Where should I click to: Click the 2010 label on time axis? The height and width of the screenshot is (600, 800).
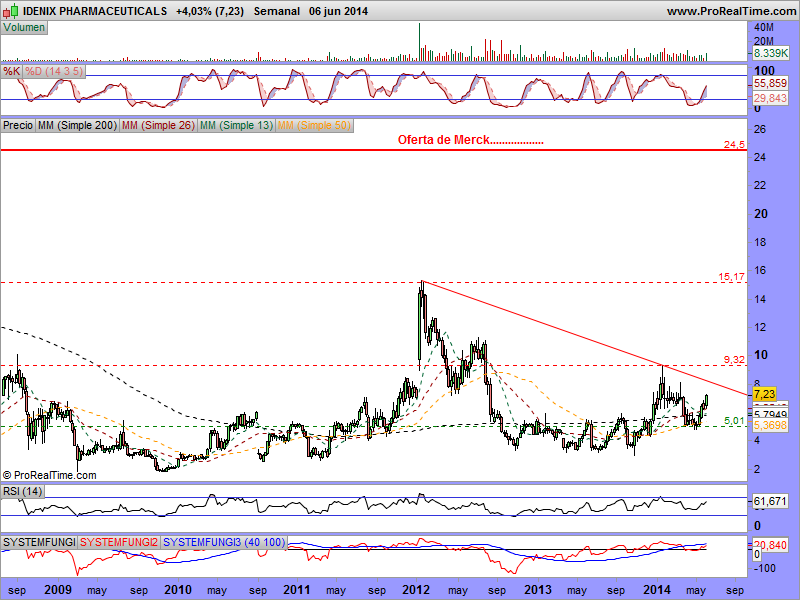[178, 590]
